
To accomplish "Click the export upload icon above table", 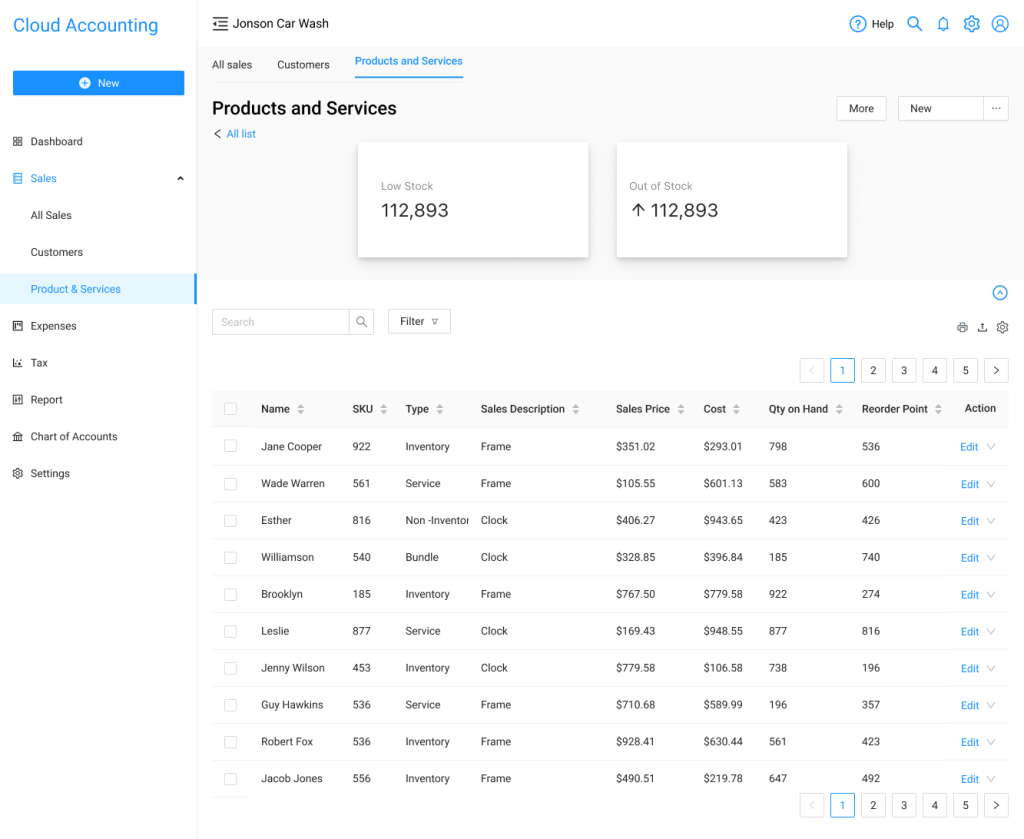I will [982, 327].
